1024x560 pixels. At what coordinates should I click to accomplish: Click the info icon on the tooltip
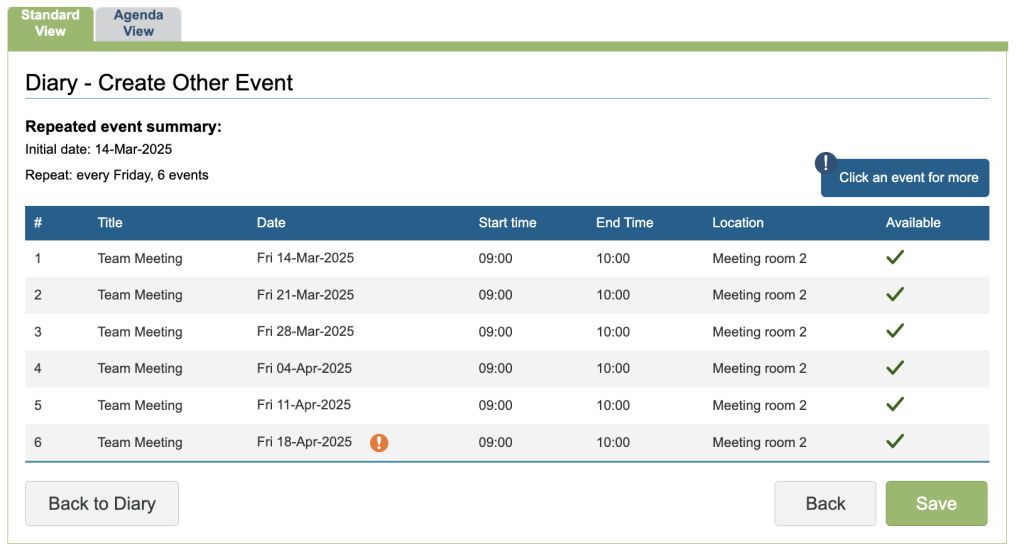(826, 163)
